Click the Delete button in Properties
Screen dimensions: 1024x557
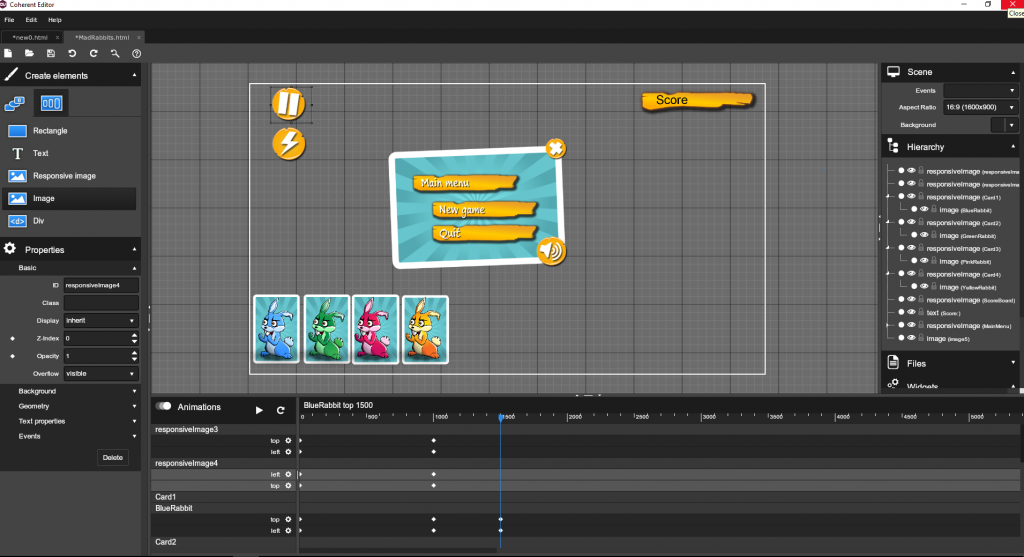(x=113, y=457)
